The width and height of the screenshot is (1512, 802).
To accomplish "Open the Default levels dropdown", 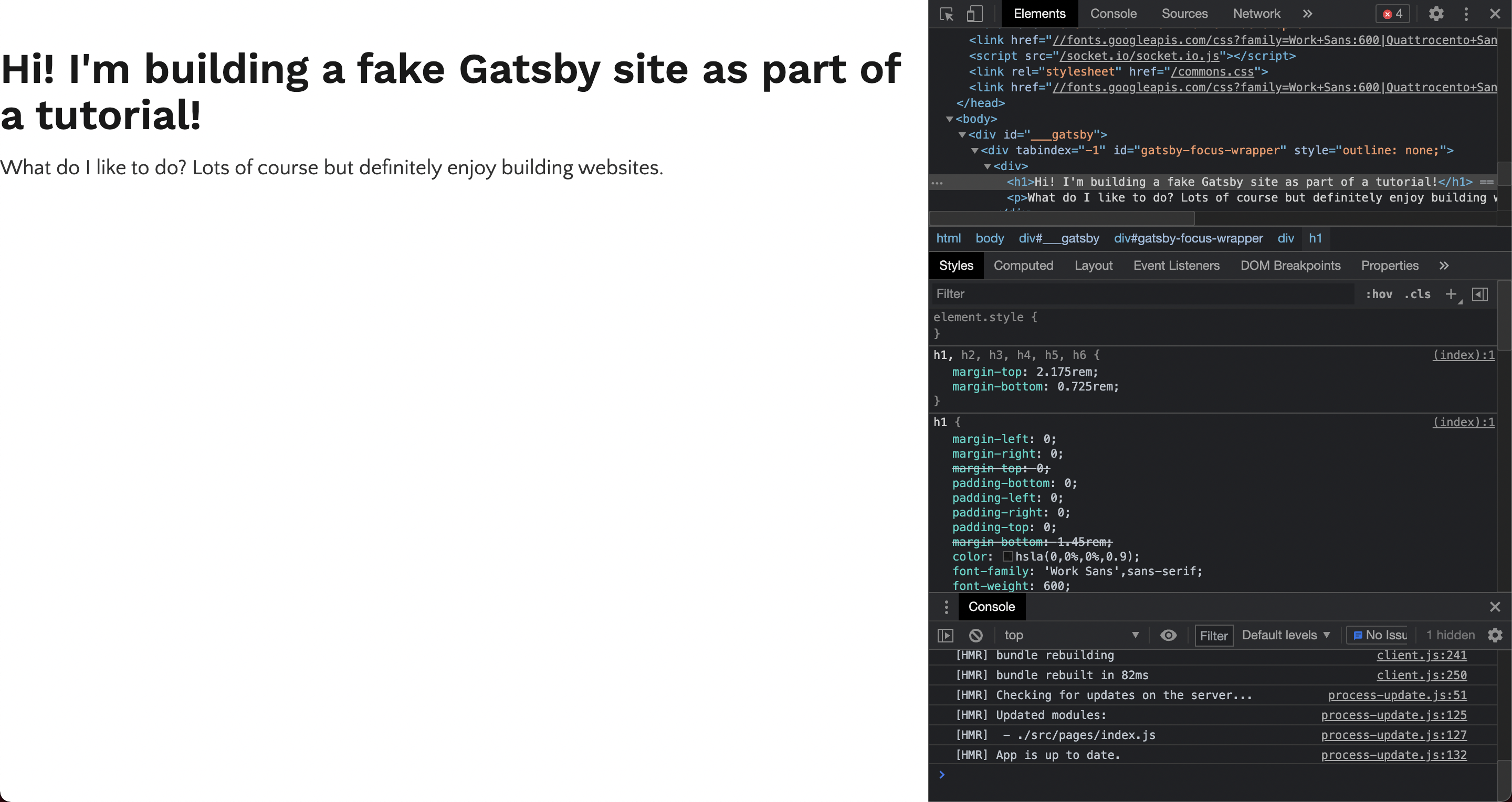I will coord(1285,635).
